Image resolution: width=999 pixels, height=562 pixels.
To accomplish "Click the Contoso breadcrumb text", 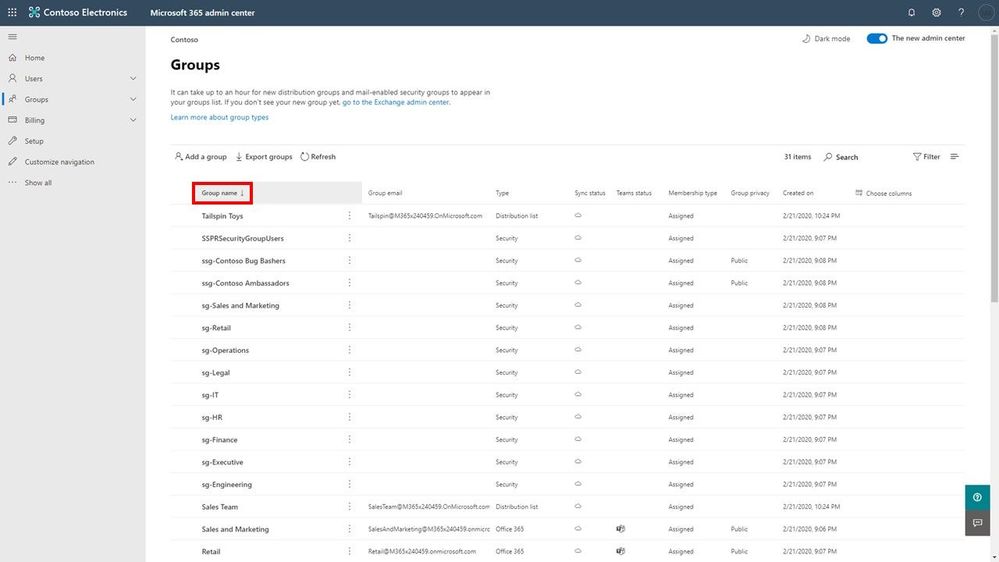I will click(184, 40).
